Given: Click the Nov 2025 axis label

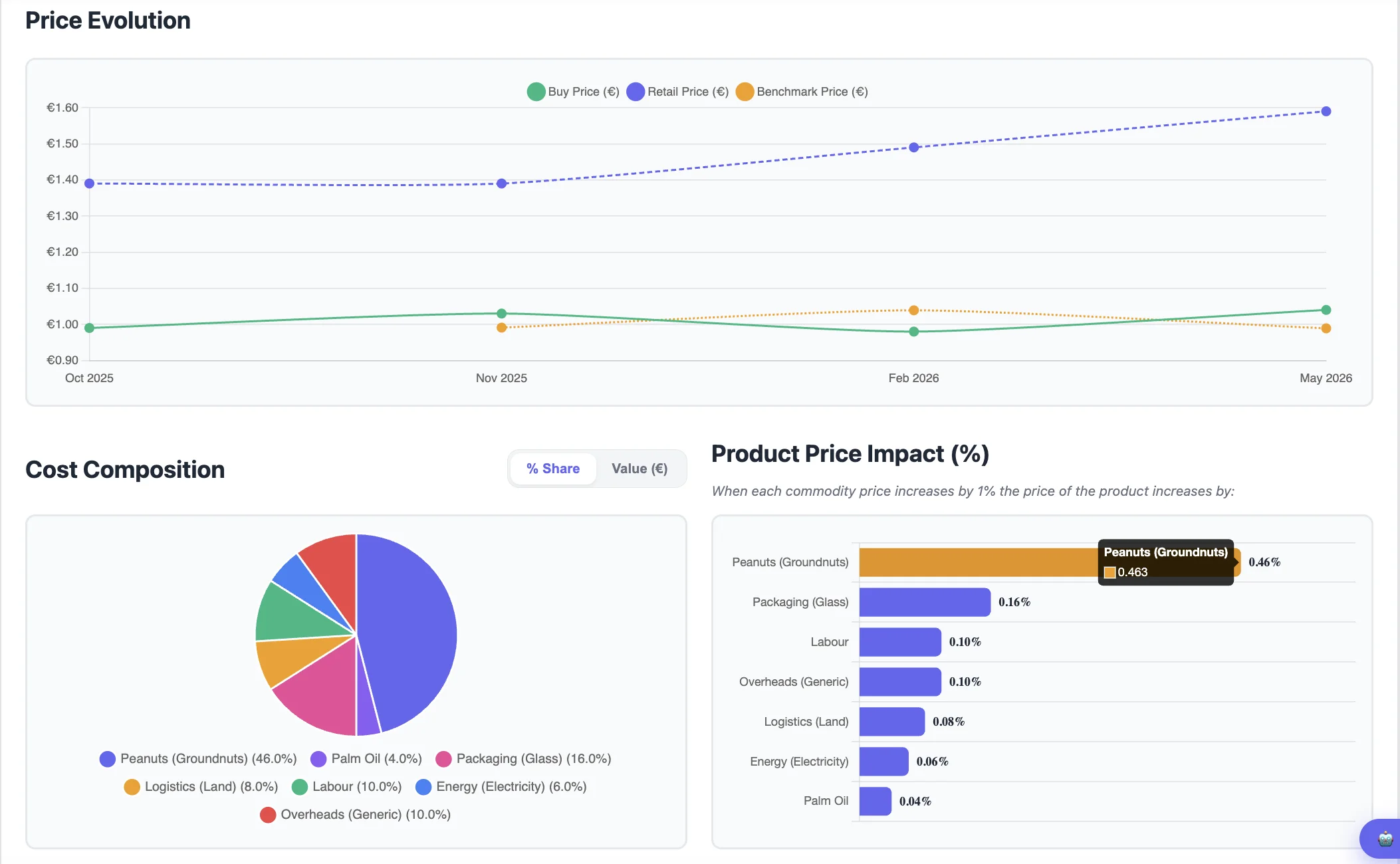Looking at the screenshot, I should coord(501,378).
